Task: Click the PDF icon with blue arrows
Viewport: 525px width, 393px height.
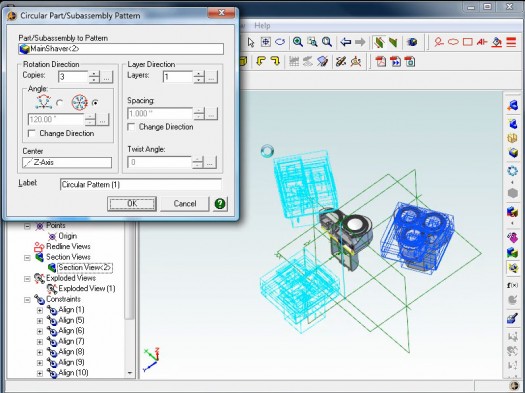Action: pyautogui.click(x=395, y=62)
